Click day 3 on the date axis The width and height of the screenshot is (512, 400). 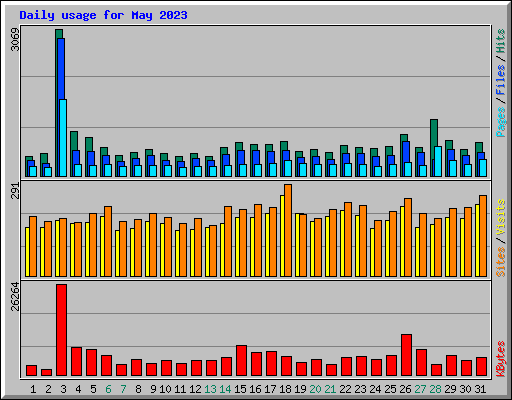click(x=63, y=389)
